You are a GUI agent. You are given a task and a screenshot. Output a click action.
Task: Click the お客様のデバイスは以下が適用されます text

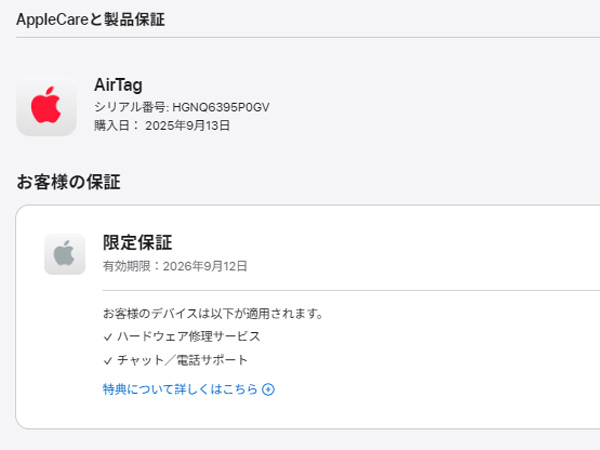(x=212, y=313)
